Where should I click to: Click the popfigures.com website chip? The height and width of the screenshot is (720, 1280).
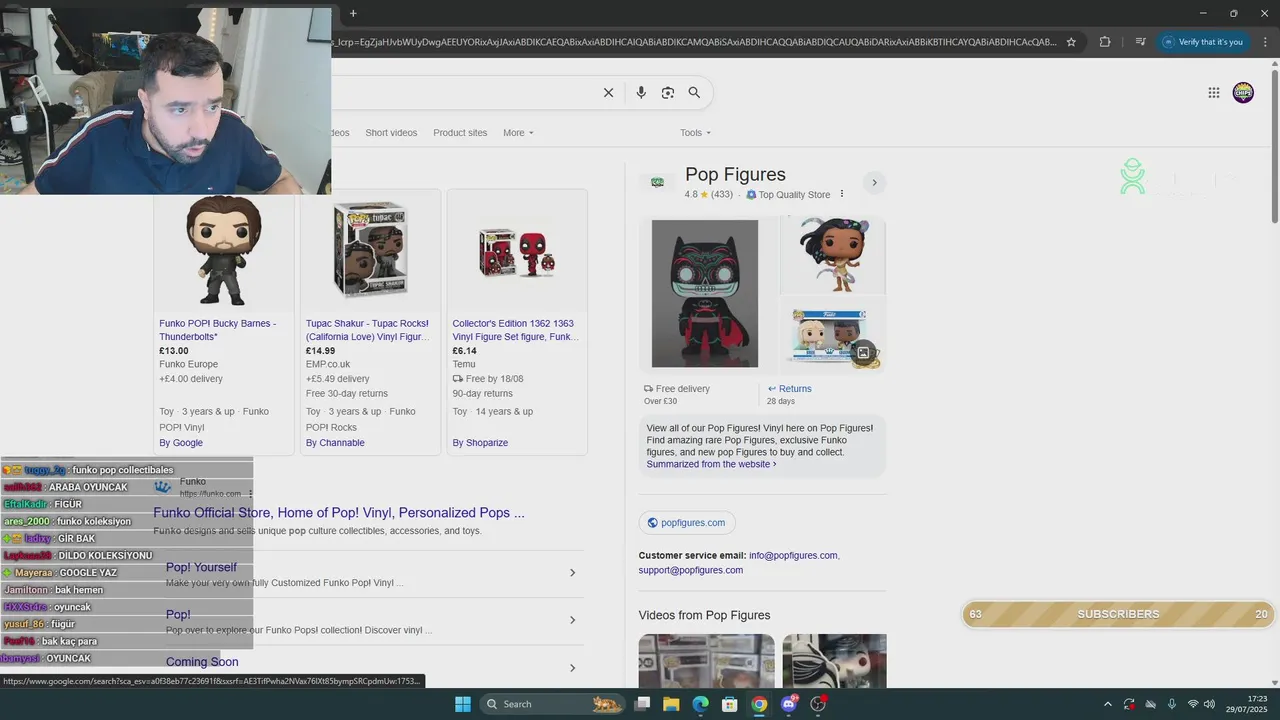[x=687, y=523]
